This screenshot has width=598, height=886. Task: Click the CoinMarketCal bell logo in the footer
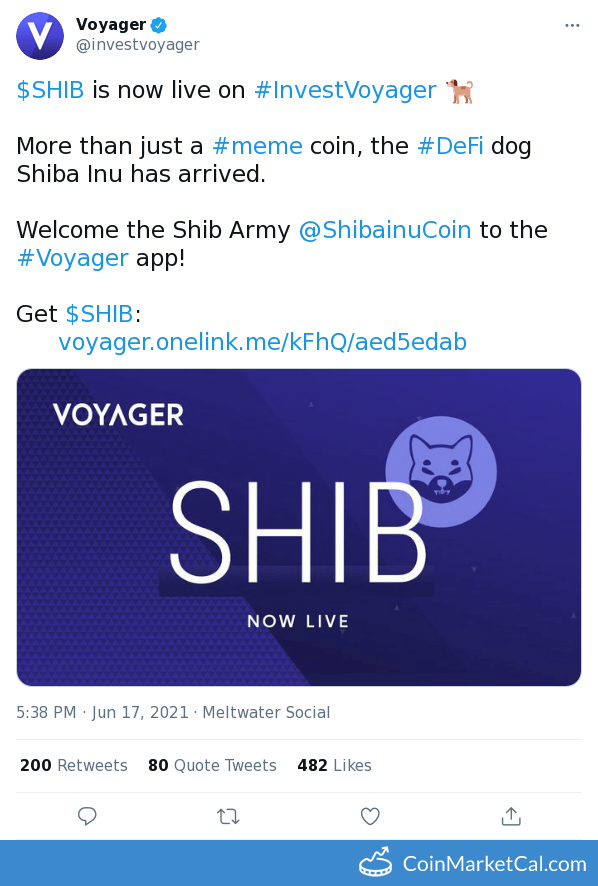click(x=378, y=864)
